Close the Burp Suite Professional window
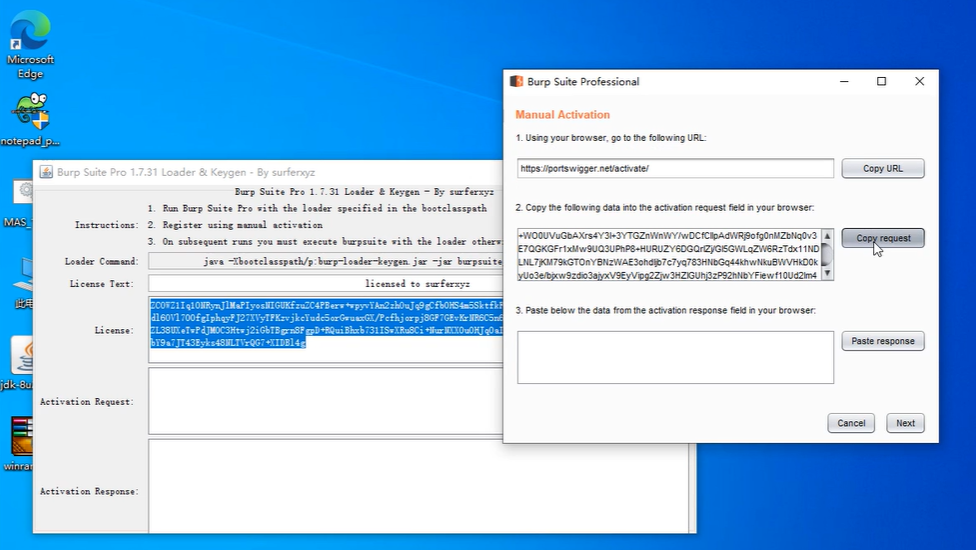 919,82
